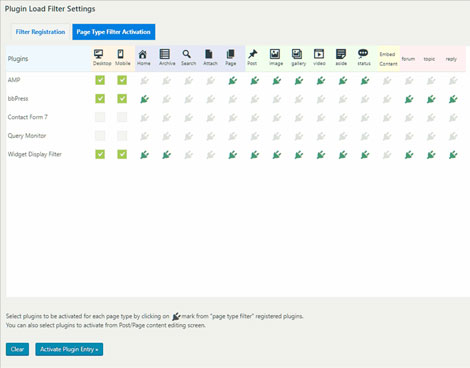470x368 pixels.
Task: Click the Activate Plugin Entry button
Action: click(69, 349)
